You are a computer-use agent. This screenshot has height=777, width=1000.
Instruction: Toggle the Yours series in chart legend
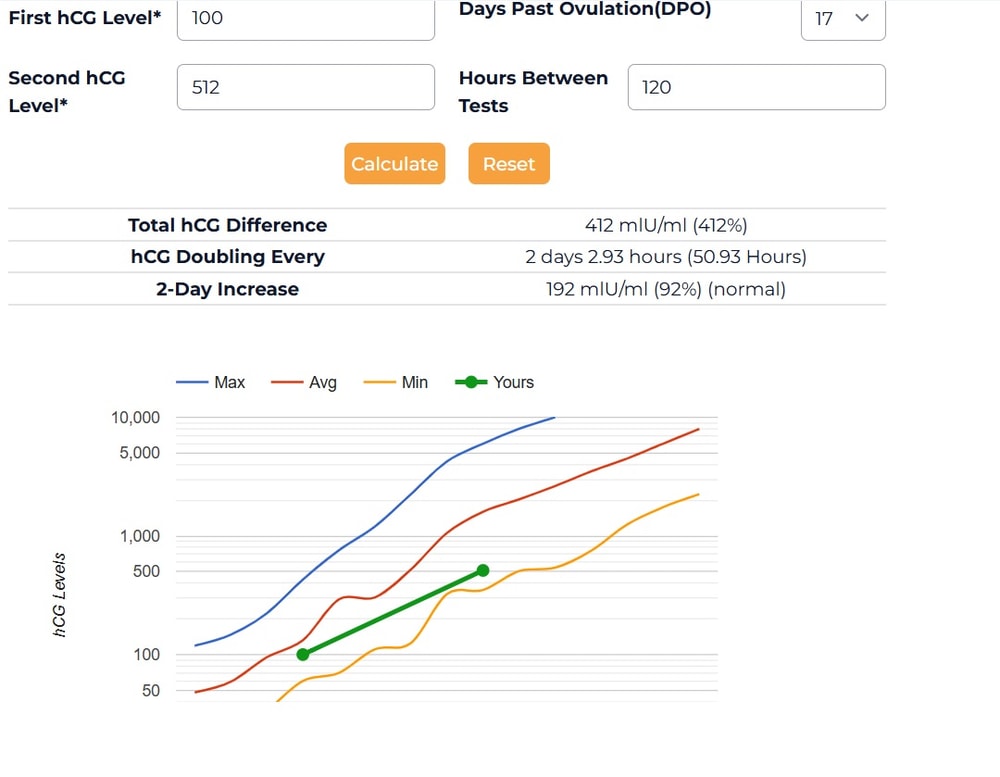point(494,382)
